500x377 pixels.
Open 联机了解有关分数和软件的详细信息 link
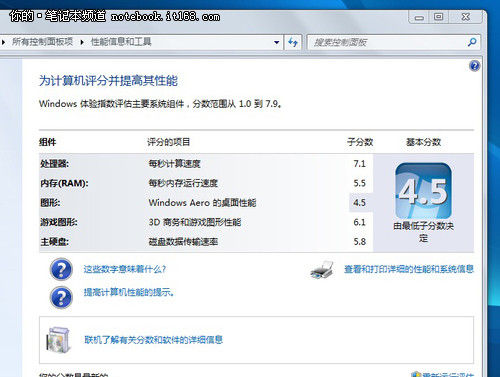coord(153,340)
